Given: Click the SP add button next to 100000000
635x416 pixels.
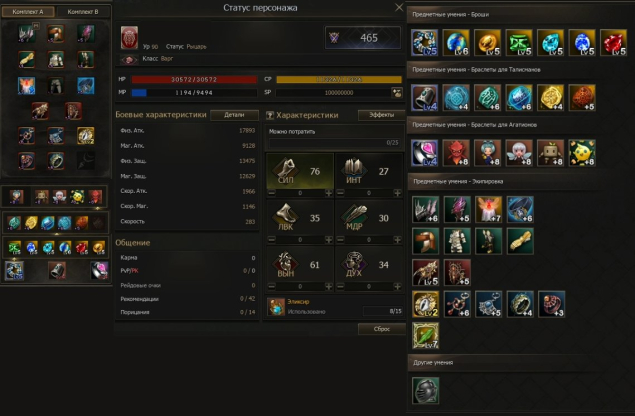Looking at the screenshot, I should 397,93.
